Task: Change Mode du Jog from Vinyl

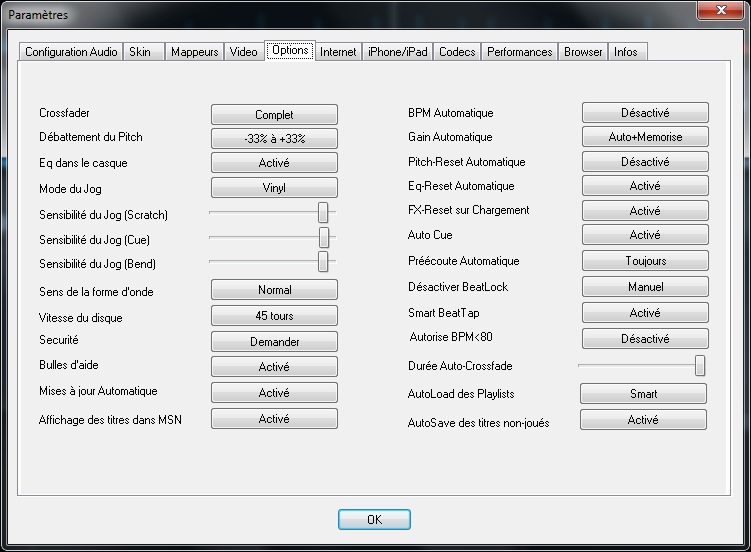Action: [274, 188]
